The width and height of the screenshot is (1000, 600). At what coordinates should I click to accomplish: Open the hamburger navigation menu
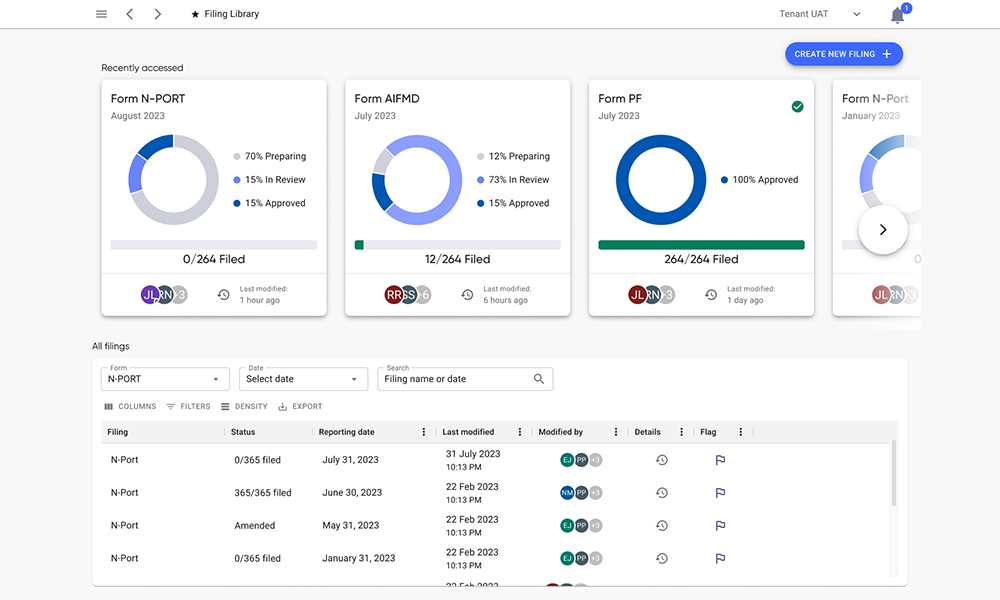click(x=101, y=14)
